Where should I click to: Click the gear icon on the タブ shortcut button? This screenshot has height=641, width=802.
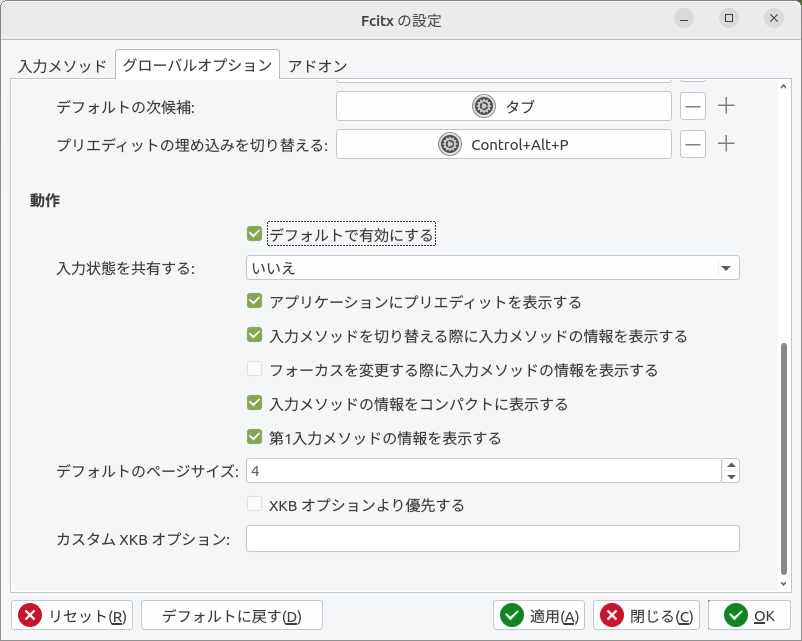[x=484, y=106]
